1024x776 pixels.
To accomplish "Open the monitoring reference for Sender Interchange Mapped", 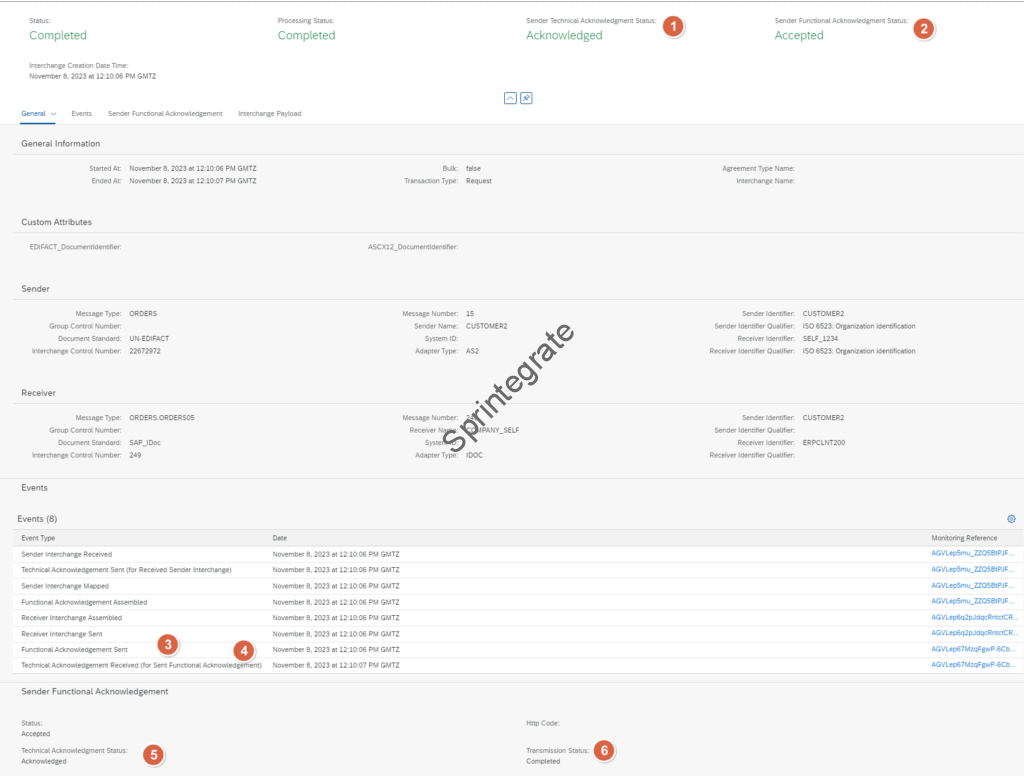I will point(974,585).
